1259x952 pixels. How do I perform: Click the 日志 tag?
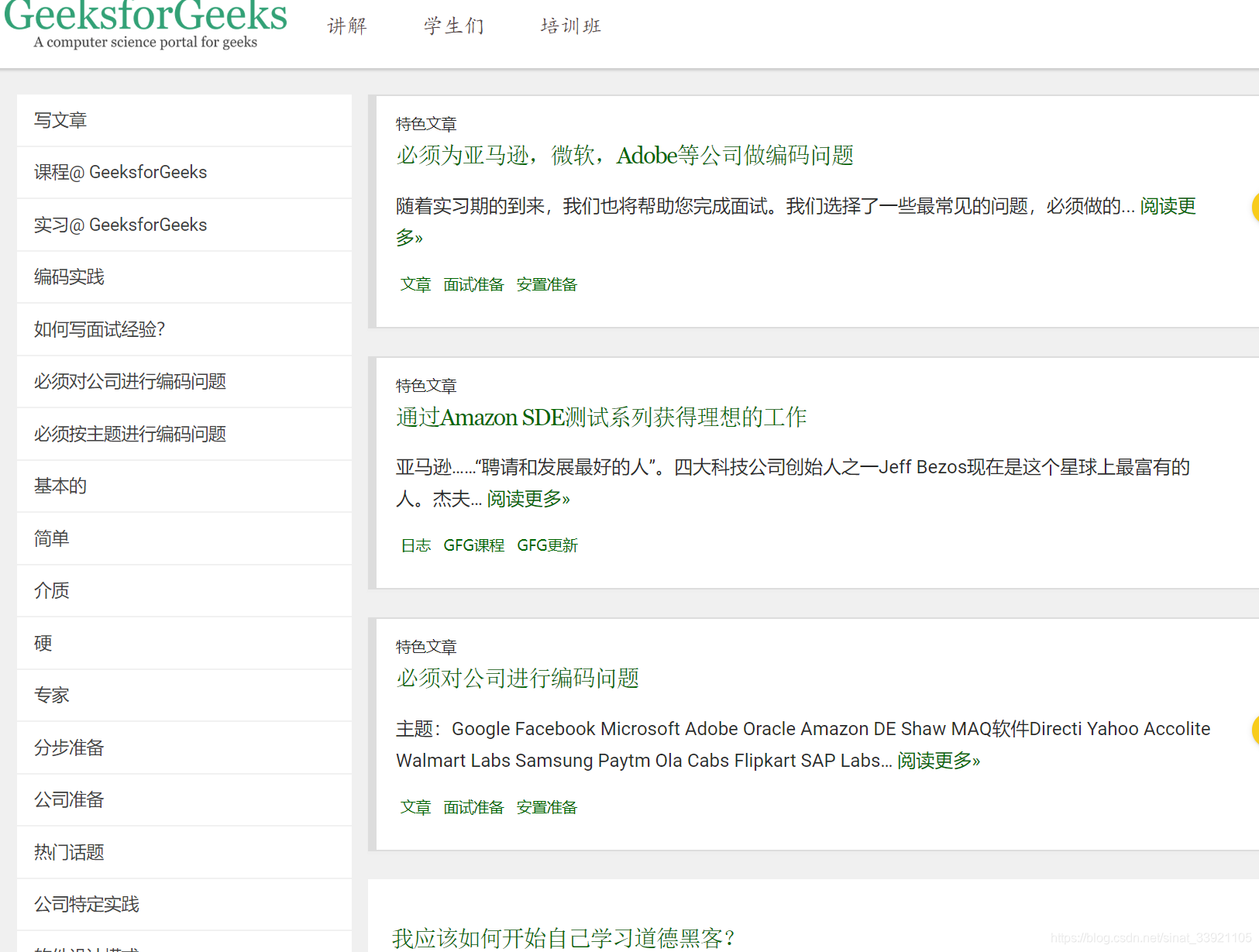[x=415, y=545]
